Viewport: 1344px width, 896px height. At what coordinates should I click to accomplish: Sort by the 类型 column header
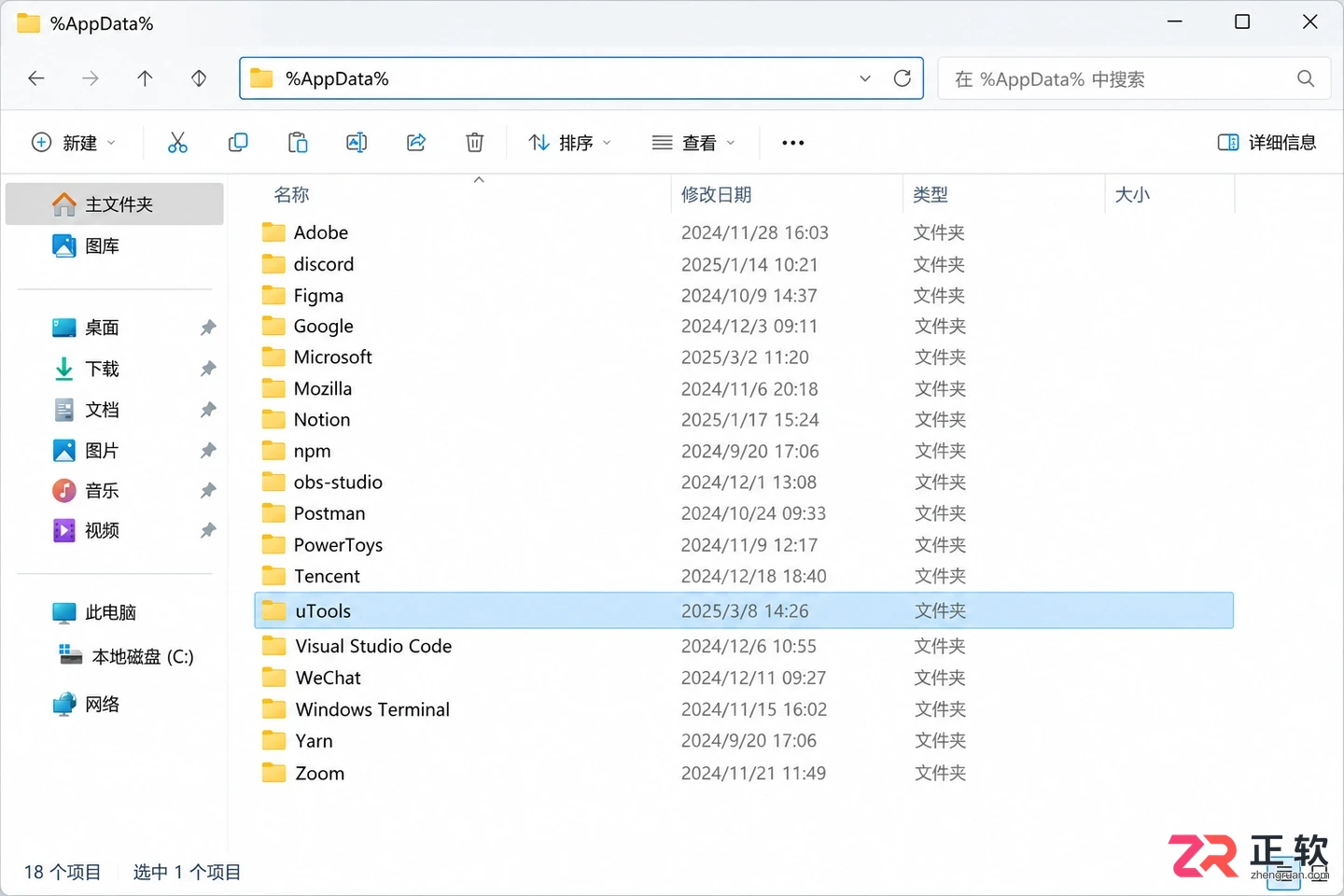[931, 195]
